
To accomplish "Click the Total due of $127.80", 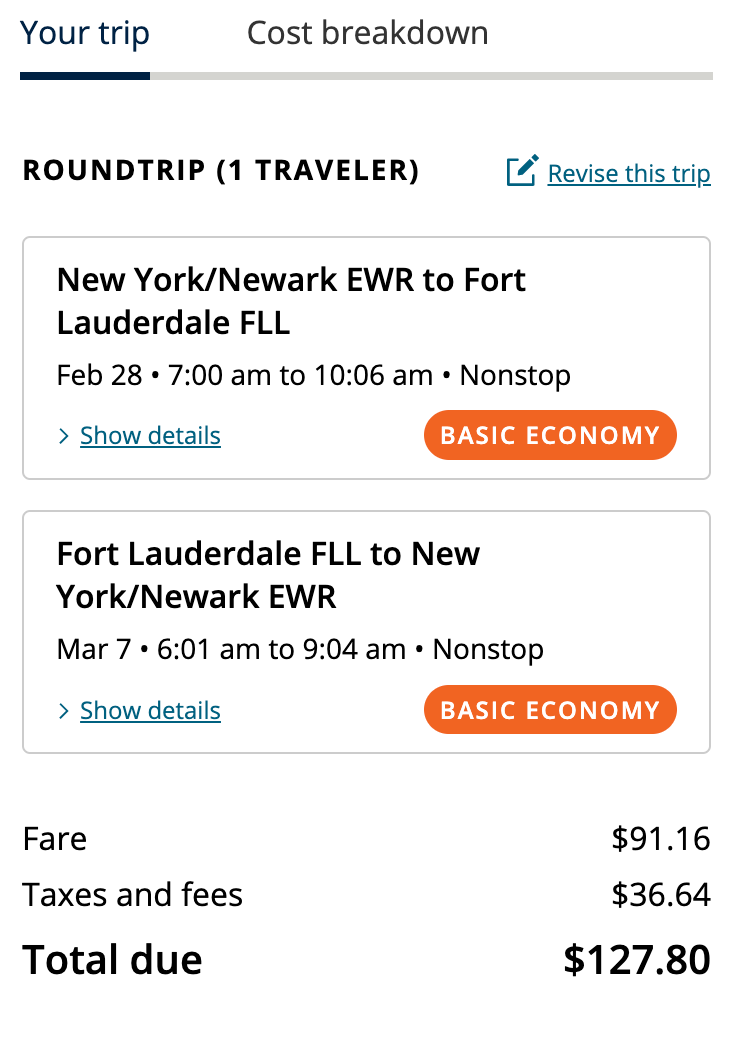I will click(637, 958).
